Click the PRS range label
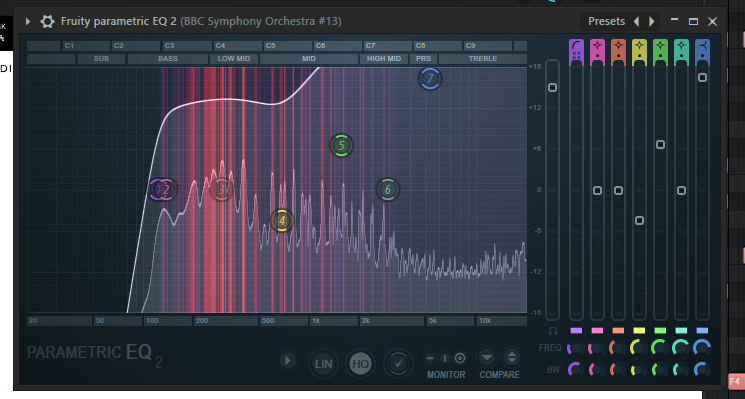 tap(423, 59)
